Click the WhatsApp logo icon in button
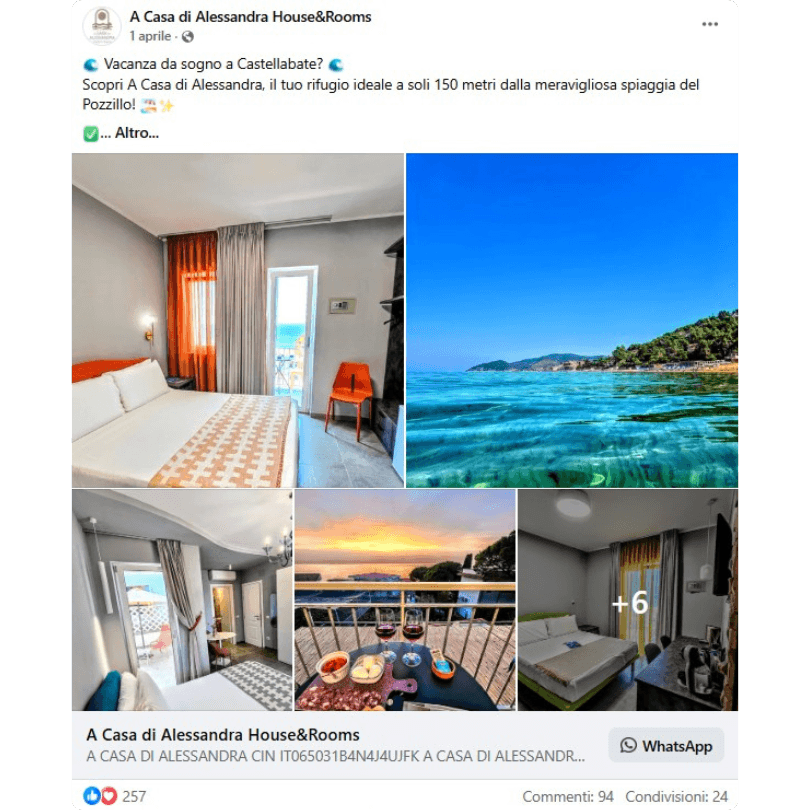The width and height of the screenshot is (810, 810). (x=628, y=745)
